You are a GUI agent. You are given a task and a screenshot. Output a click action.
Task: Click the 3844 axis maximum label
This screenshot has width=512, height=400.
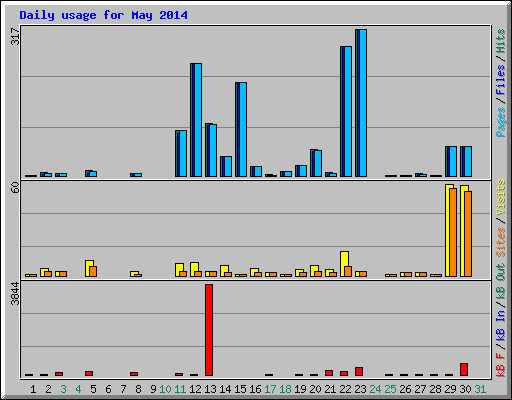(15, 293)
